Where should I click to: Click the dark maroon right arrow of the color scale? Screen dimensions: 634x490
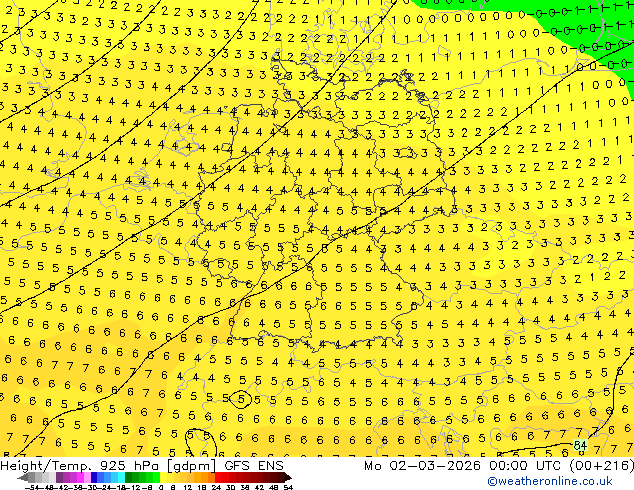[x=288, y=477]
